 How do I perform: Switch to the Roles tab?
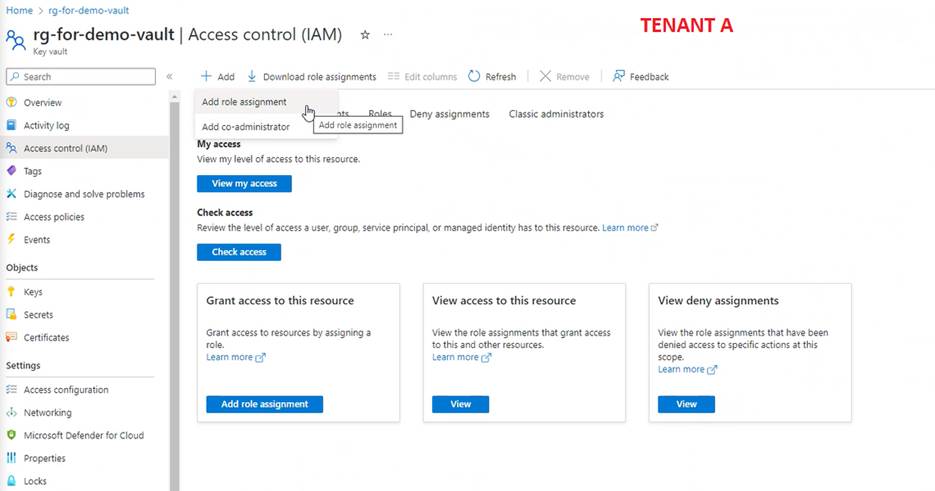(380, 113)
